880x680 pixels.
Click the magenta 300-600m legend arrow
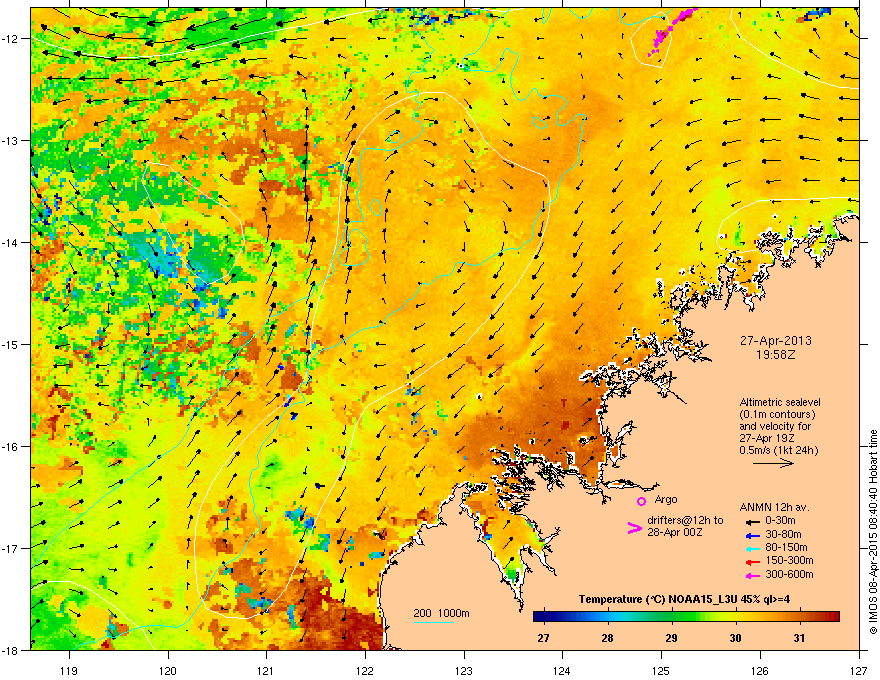(x=751, y=575)
